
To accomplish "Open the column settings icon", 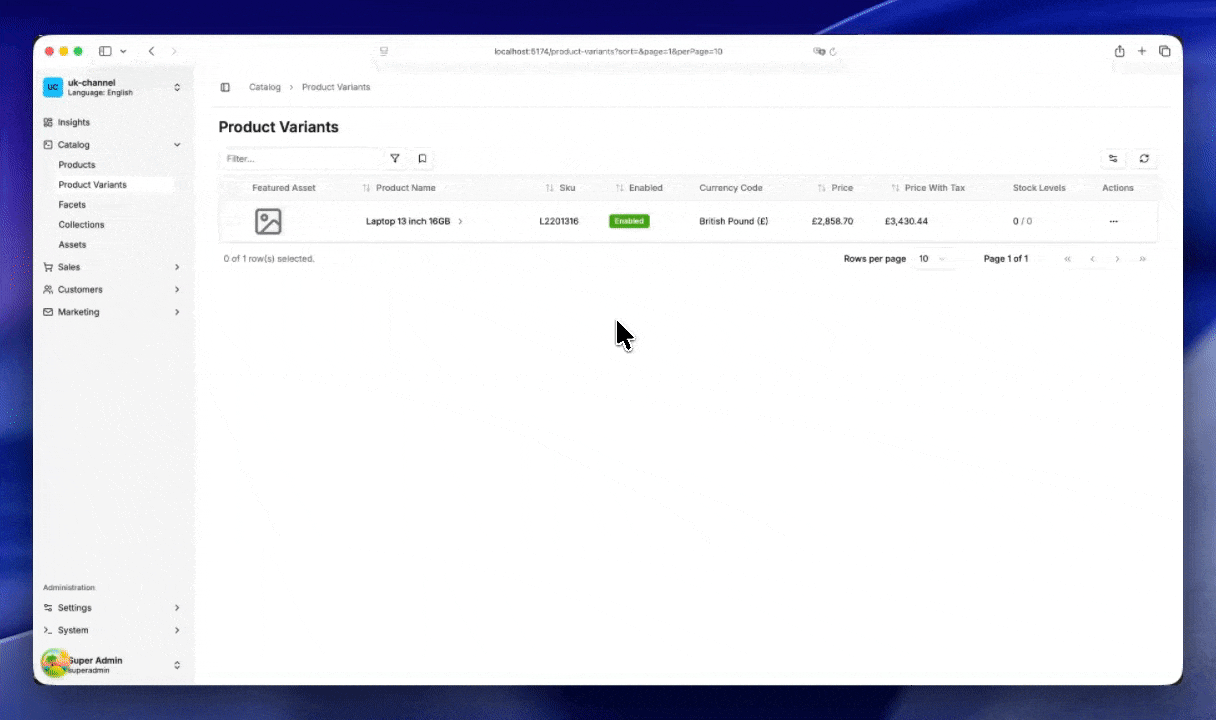I will (x=1113, y=158).
